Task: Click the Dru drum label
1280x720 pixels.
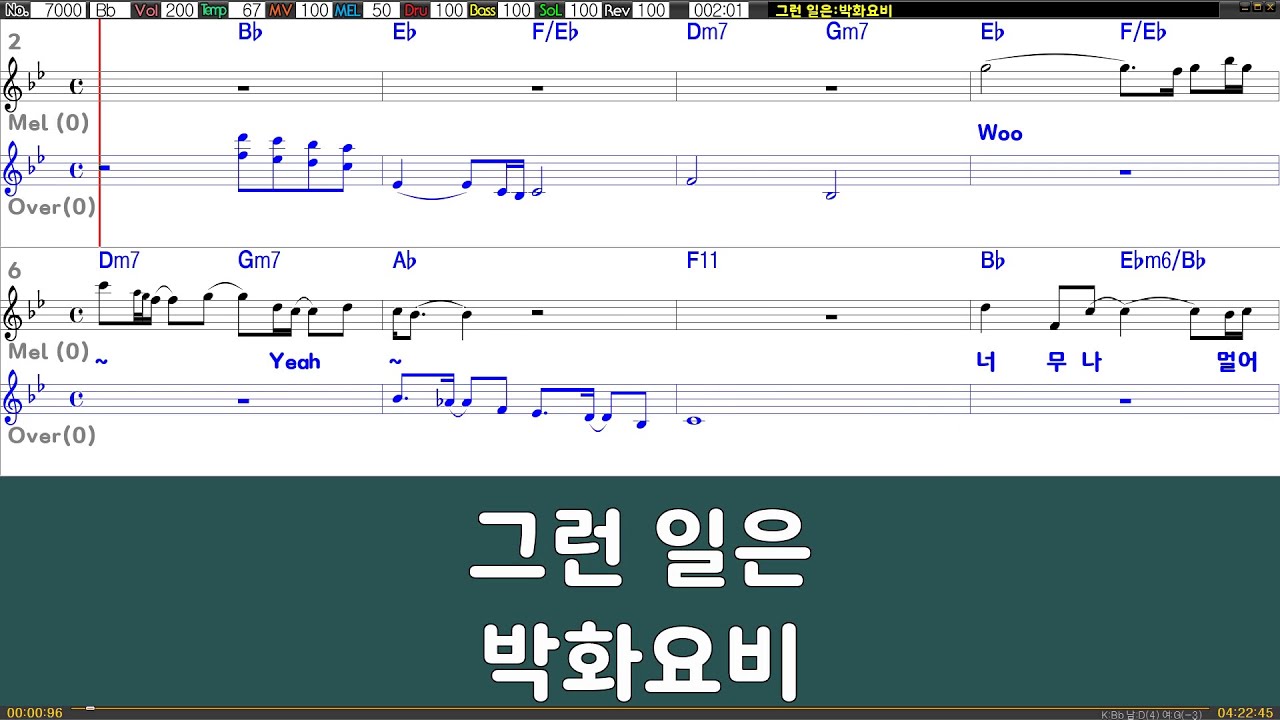Action: tap(417, 10)
